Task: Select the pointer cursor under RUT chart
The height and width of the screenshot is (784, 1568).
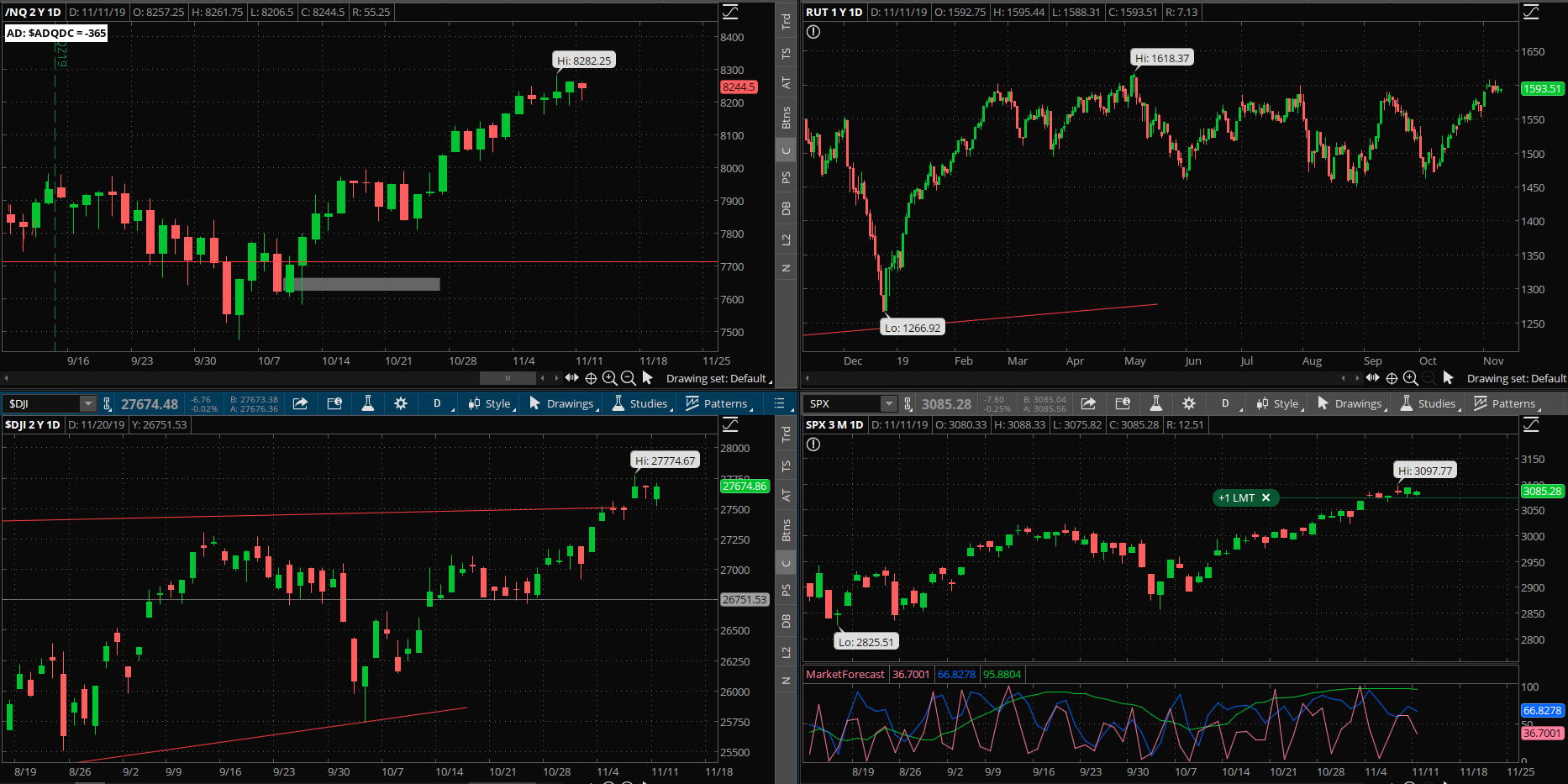Action: [x=1448, y=378]
